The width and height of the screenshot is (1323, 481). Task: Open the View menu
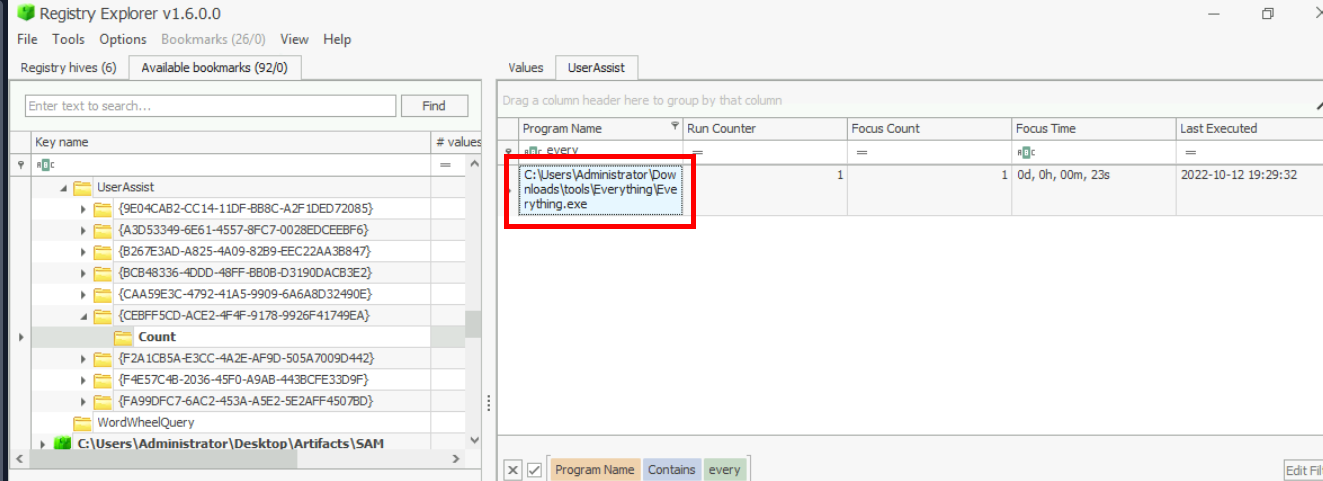pyautogui.click(x=294, y=39)
